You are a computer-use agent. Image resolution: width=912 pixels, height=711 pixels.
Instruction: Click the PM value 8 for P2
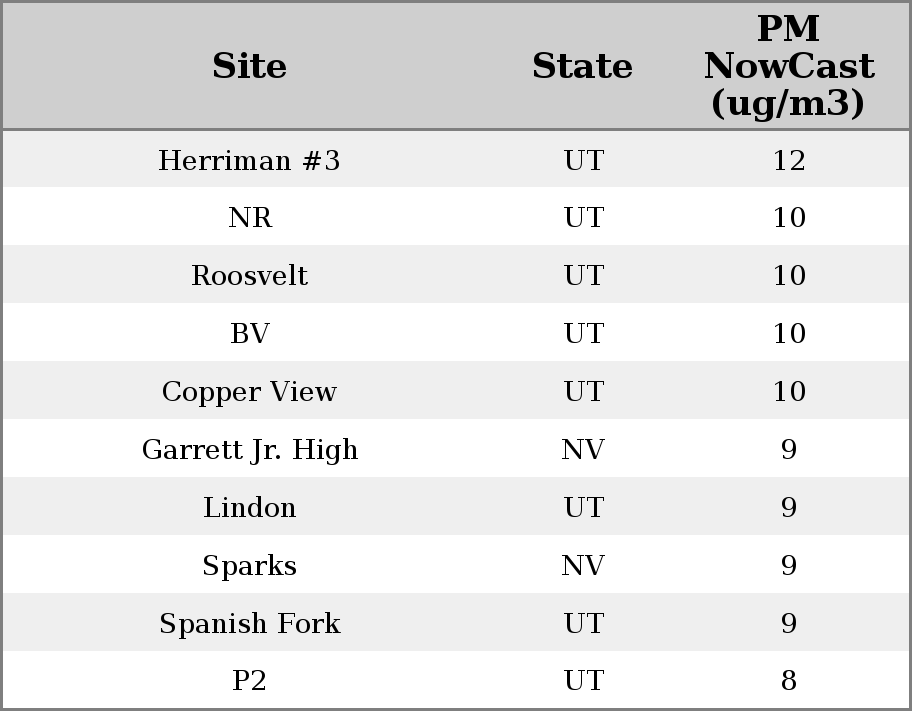(788, 681)
